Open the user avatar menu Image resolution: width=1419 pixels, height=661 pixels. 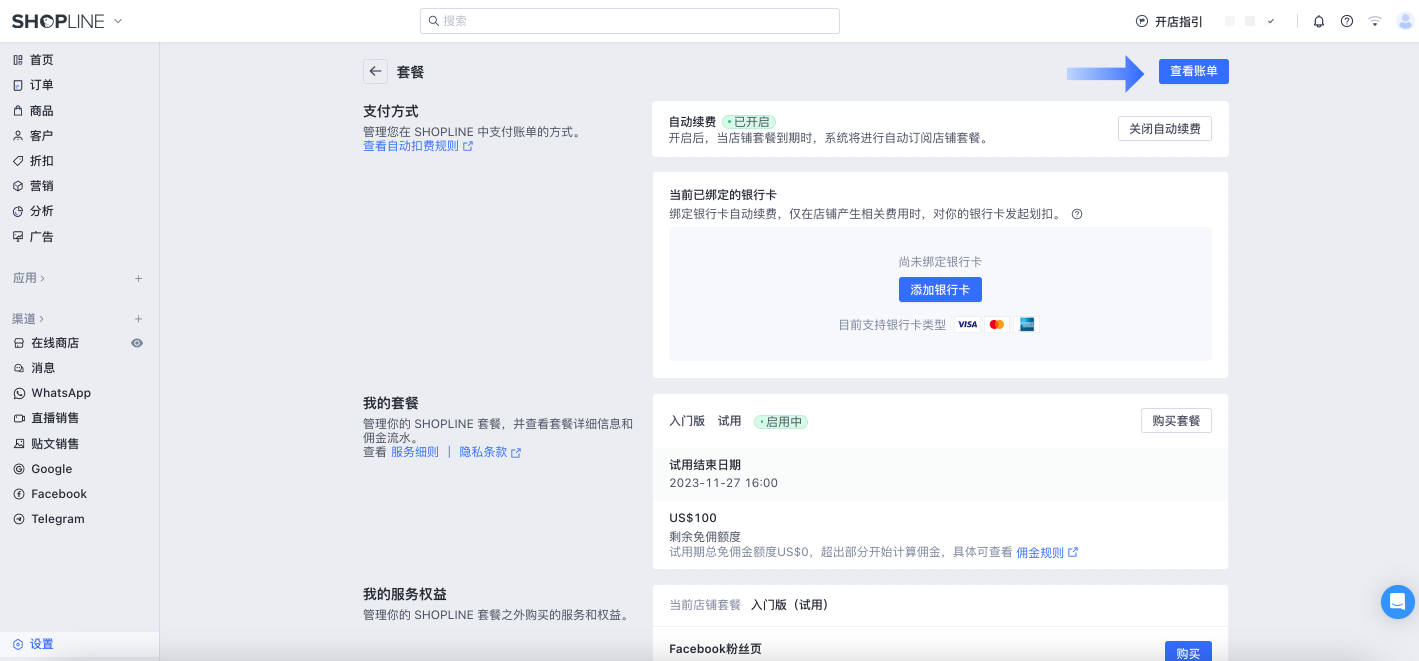[1405, 21]
